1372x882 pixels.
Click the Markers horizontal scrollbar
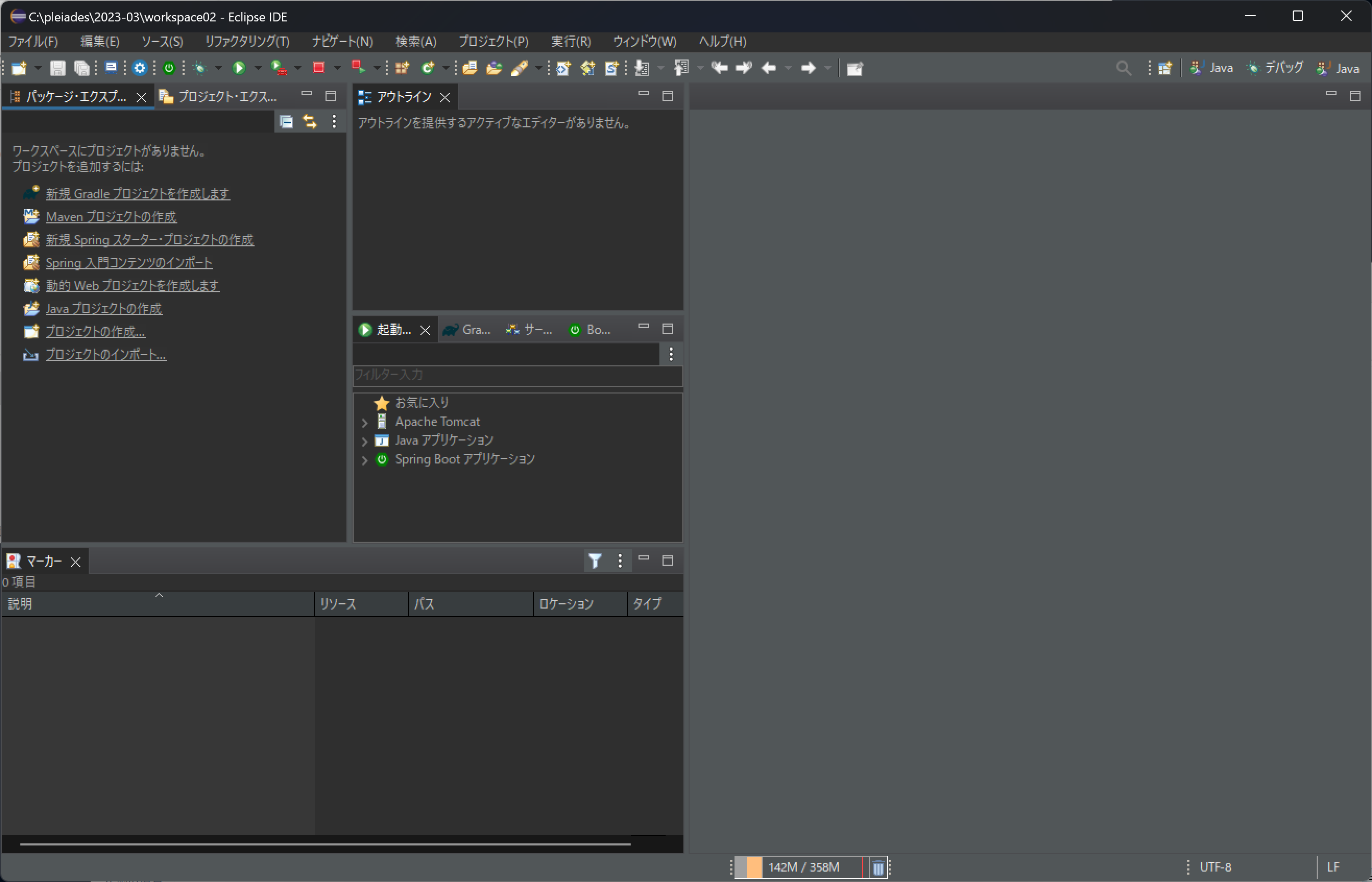pyautogui.click(x=325, y=843)
